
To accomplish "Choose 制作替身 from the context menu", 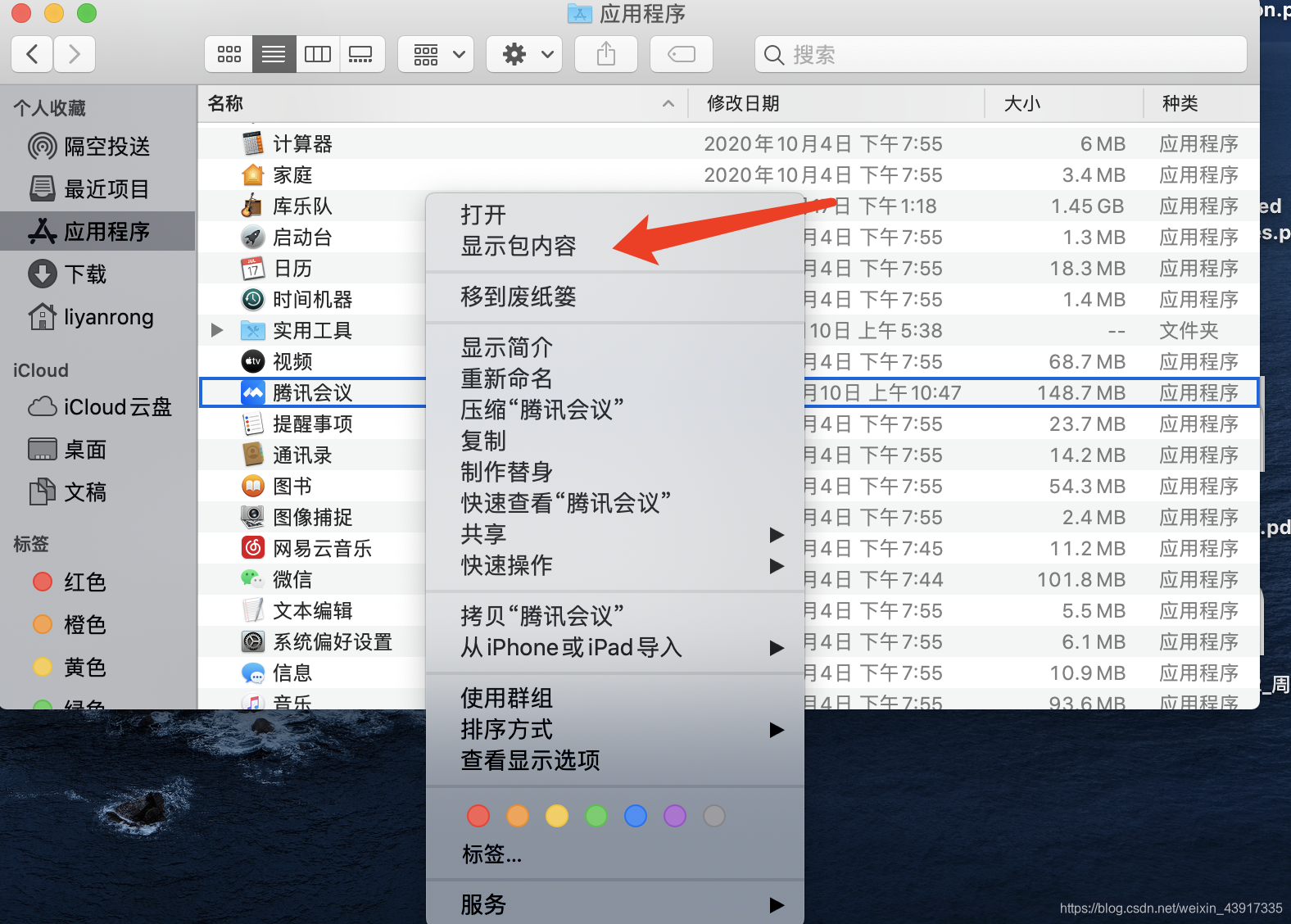I will point(614,472).
